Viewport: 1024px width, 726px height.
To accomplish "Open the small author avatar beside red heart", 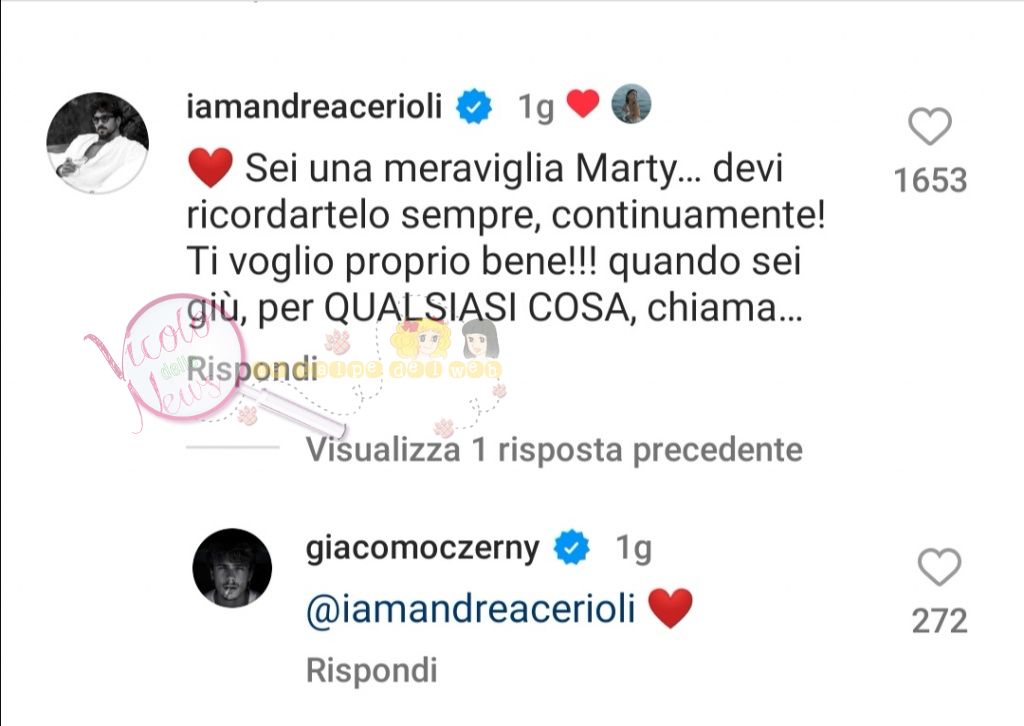I will (x=631, y=104).
